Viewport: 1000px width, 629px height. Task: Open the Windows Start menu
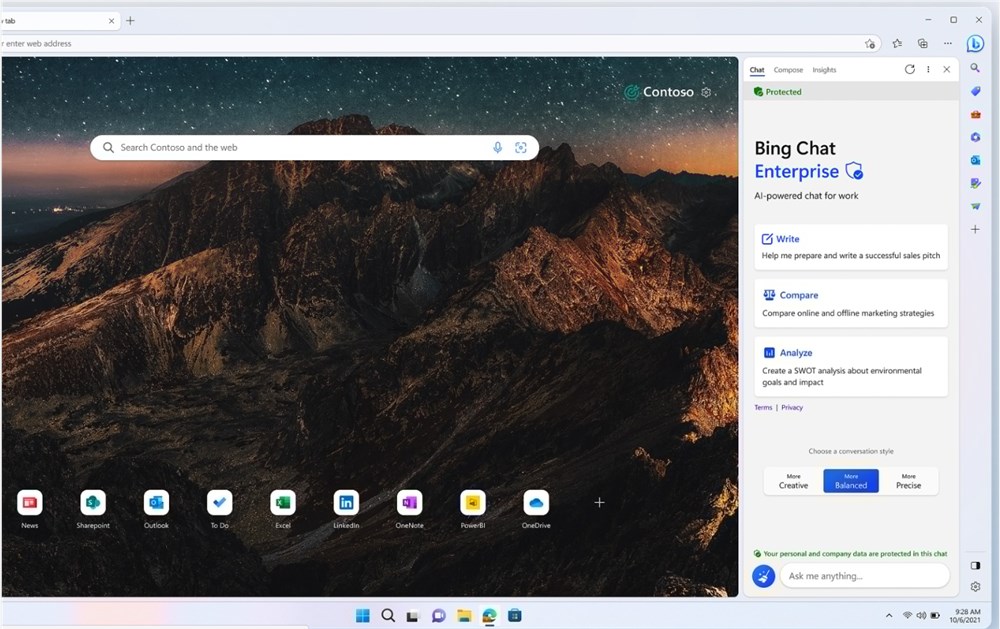click(x=363, y=616)
